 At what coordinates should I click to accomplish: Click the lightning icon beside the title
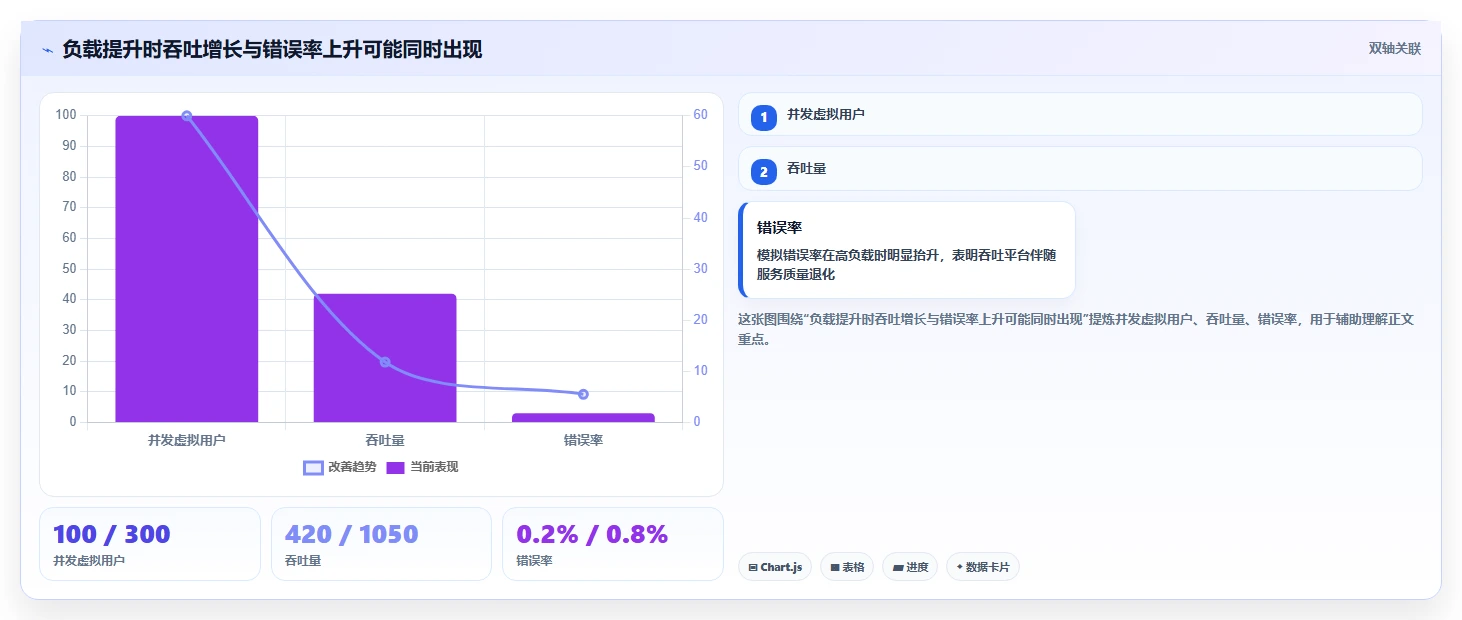pyautogui.click(x=47, y=49)
